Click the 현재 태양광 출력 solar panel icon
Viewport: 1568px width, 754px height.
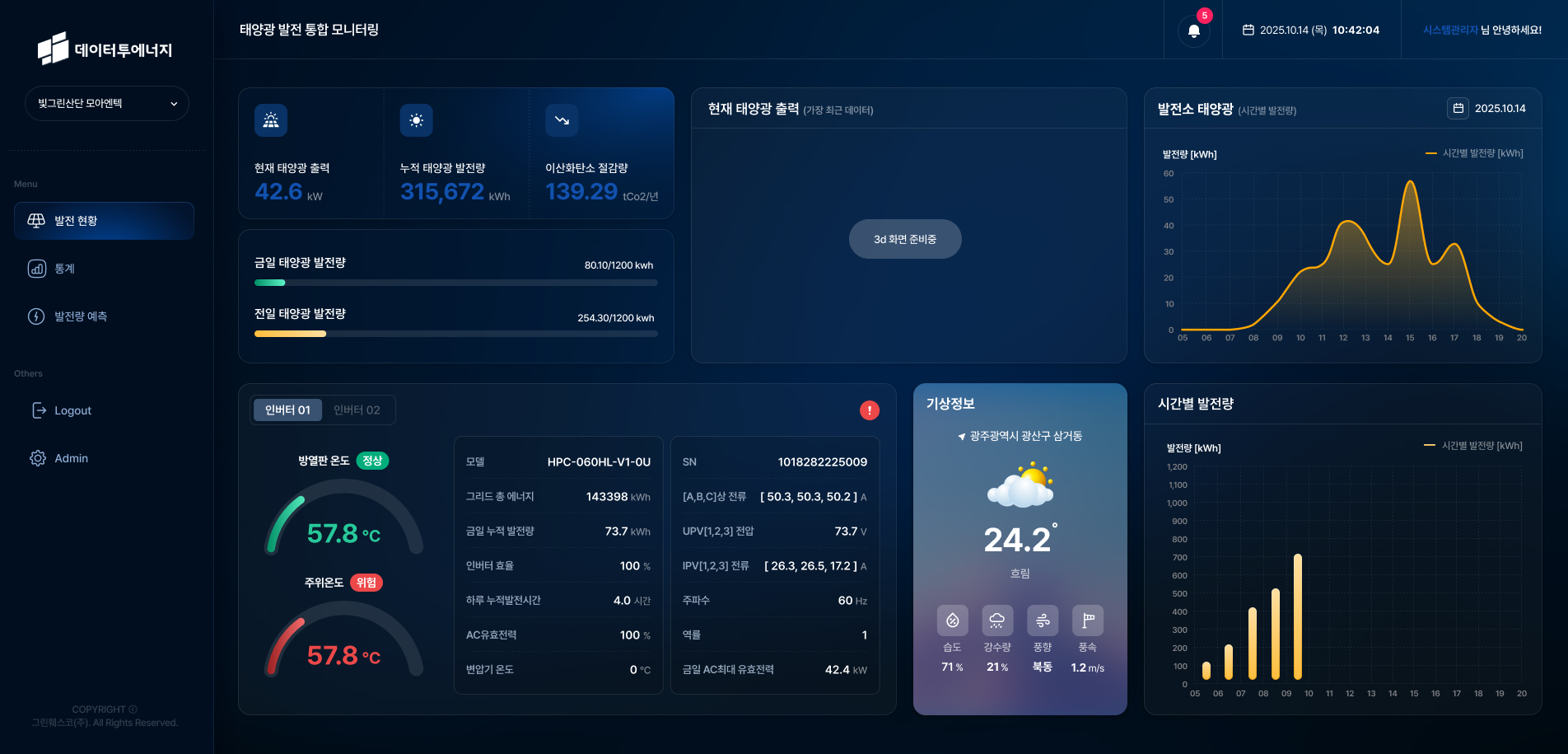[x=270, y=120]
